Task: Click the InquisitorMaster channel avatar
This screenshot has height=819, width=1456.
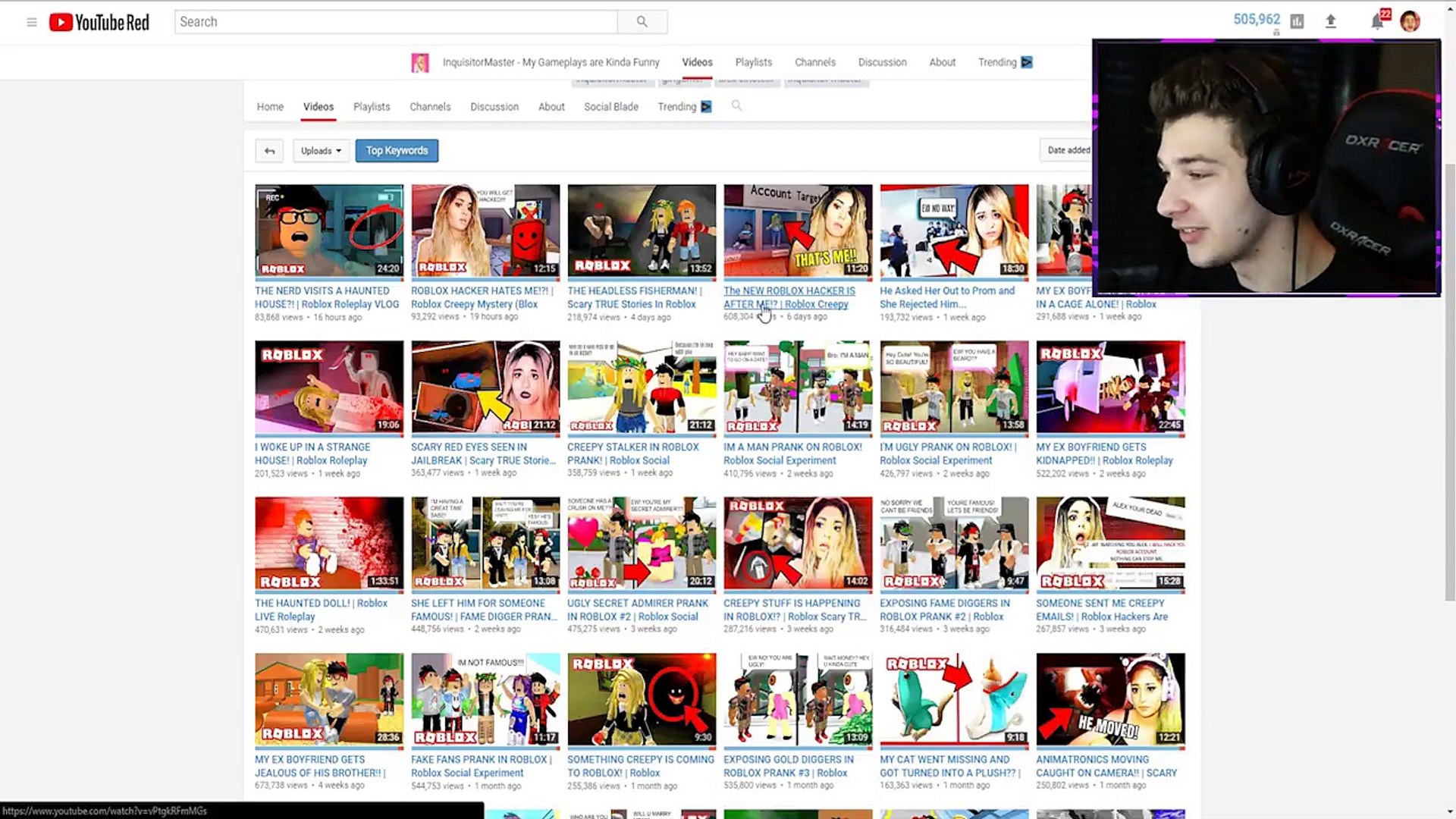Action: point(420,62)
